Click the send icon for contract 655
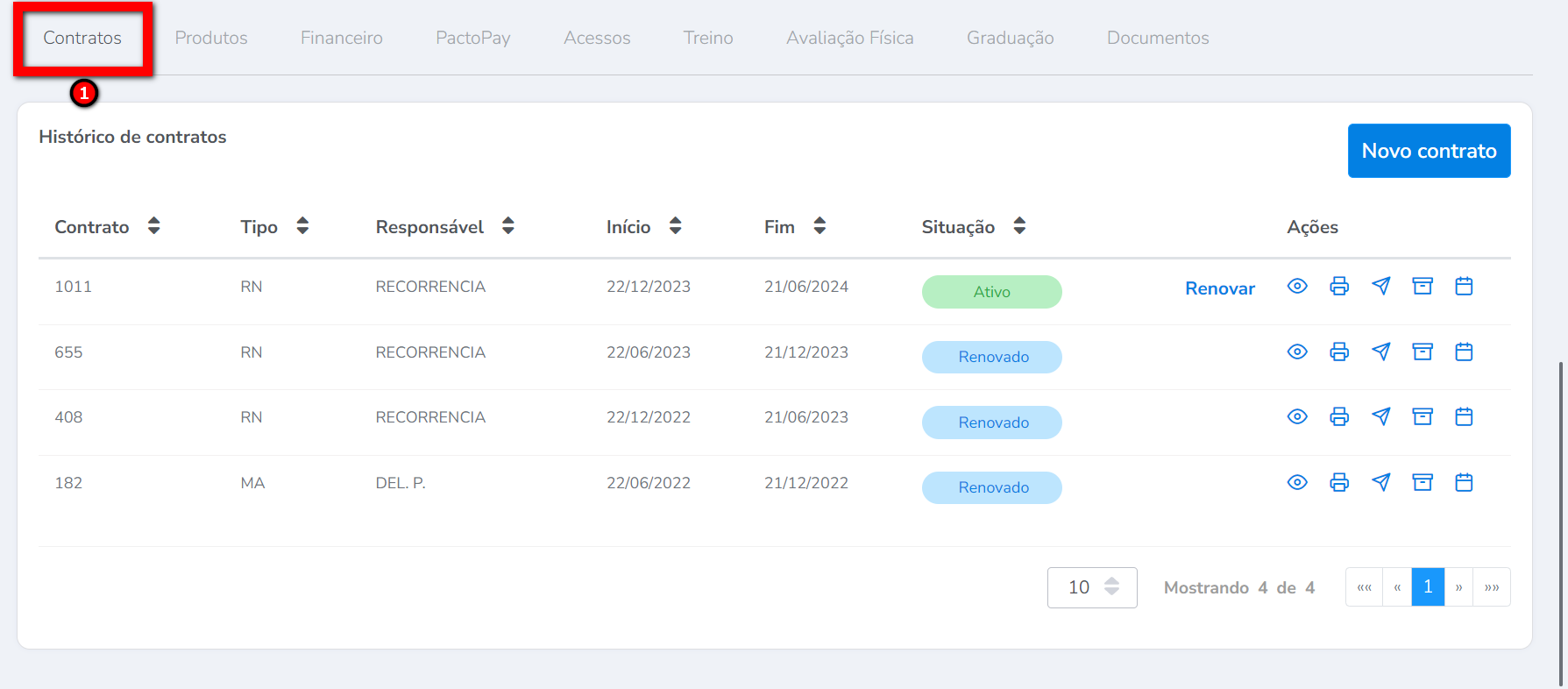Viewport: 1568px width, 689px height. pos(1380,352)
